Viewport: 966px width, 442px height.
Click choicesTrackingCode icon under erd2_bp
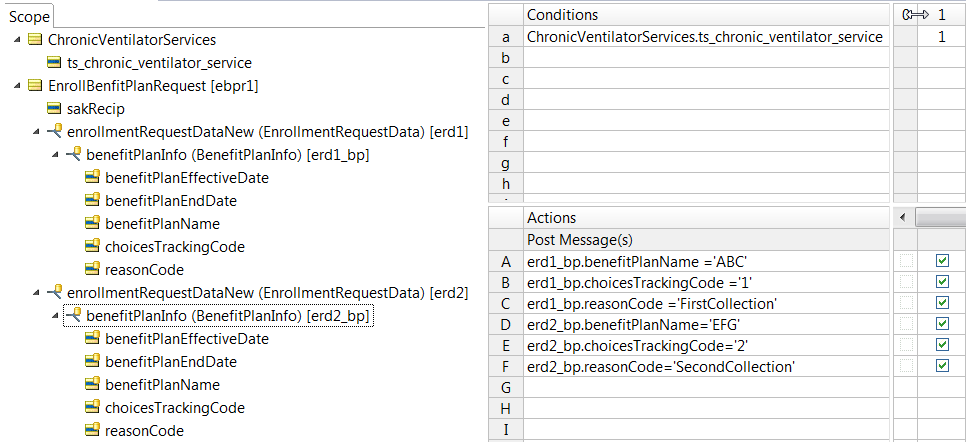click(92, 407)
